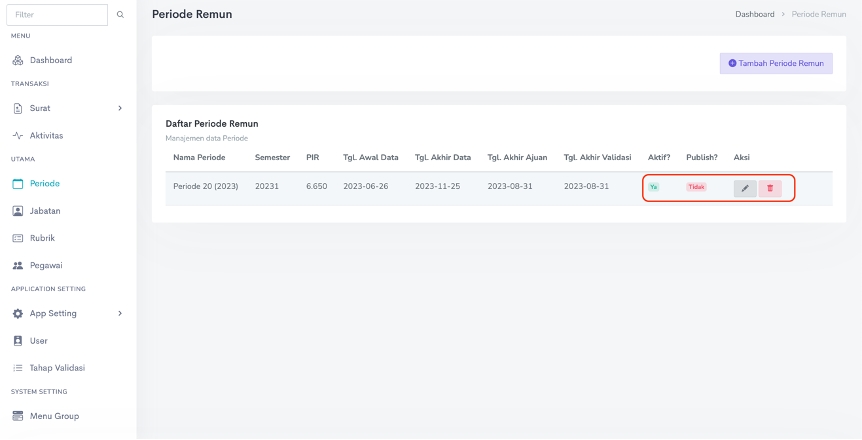Toggle the green 'Ya' Aktif badge
This screenshot has height=440, width=862.
tap(653, 187)
